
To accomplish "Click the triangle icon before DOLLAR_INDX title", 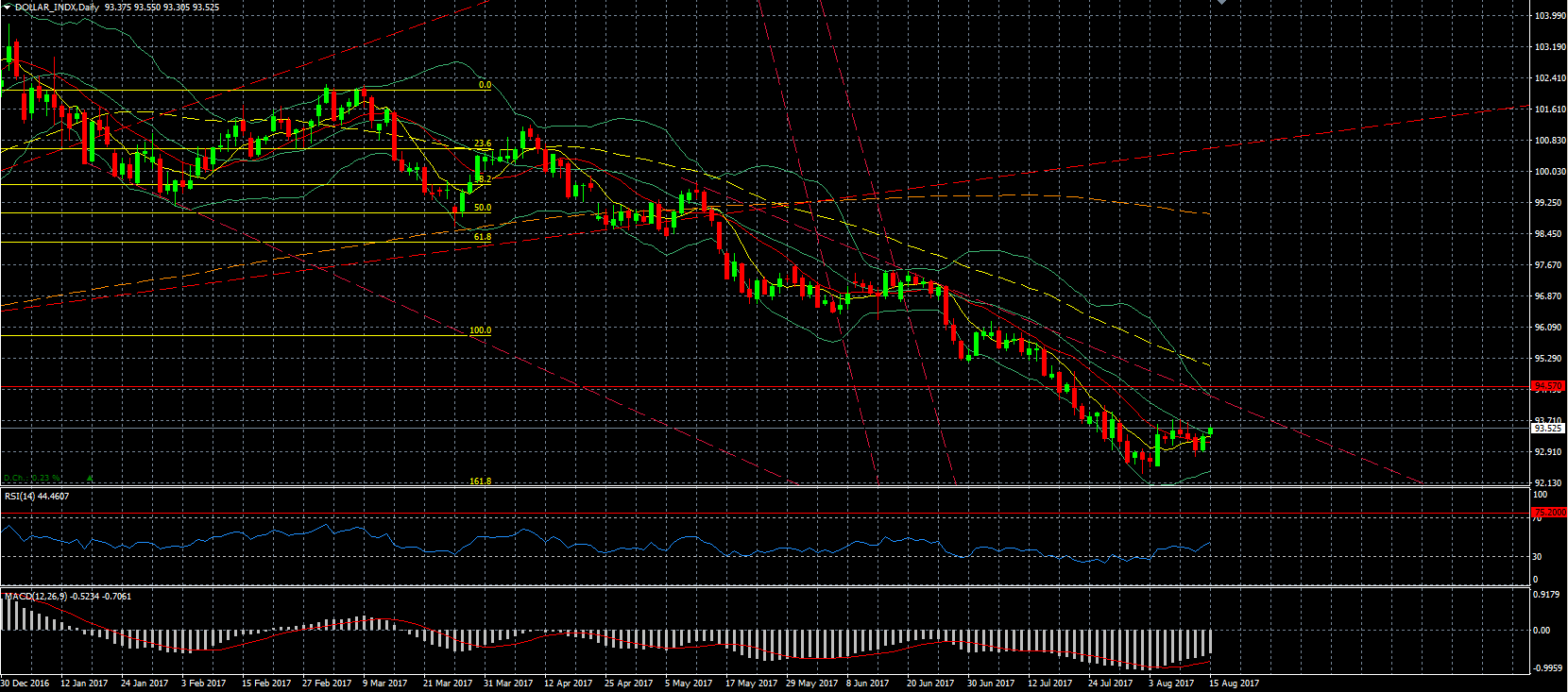I will 7,7.
